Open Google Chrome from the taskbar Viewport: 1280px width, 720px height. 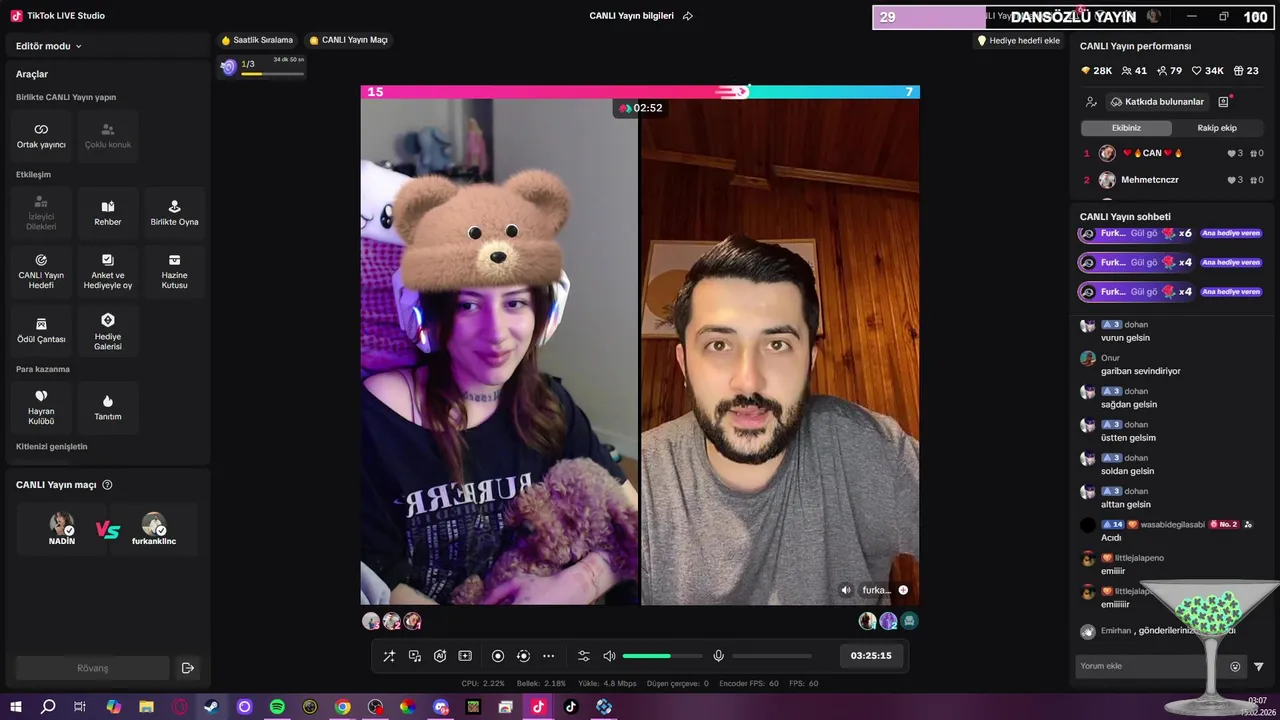click(x=343, y=707)
